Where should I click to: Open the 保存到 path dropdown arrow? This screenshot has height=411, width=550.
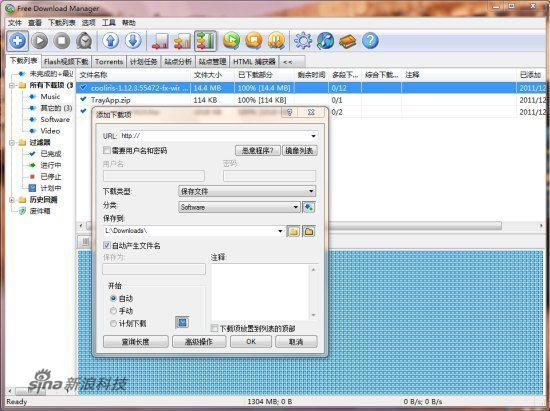[x=280, y=231]
